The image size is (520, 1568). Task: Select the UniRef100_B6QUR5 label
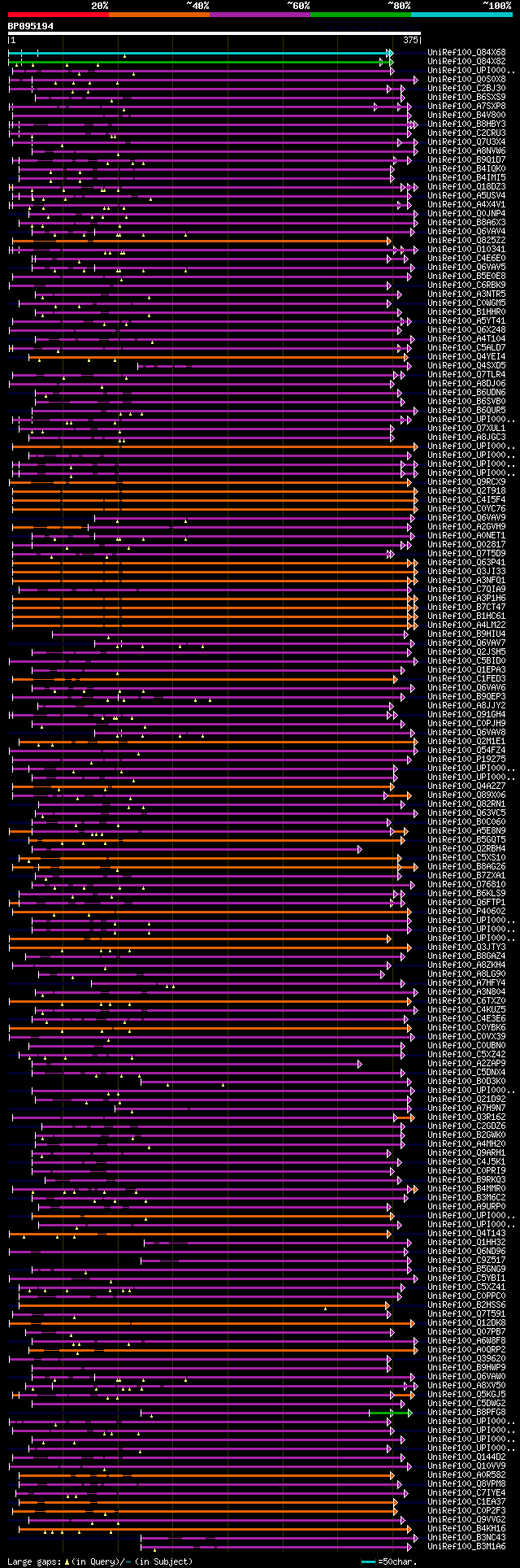pyautogui.click(x=466, y=411)
